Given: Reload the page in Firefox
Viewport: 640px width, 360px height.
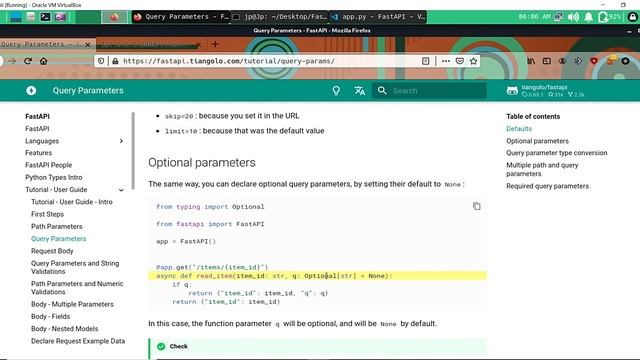Looking at the screenshot, I should point(28,61).
